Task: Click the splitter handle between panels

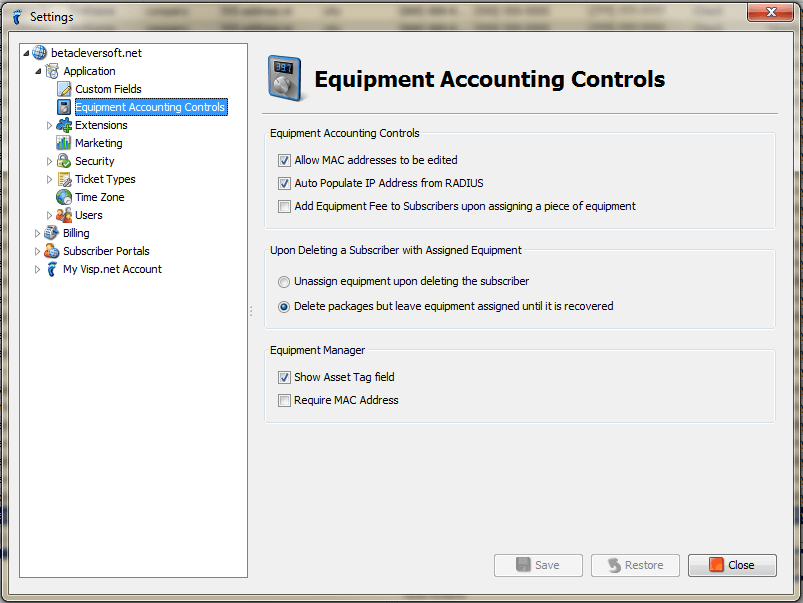Action: pos(251,310)
